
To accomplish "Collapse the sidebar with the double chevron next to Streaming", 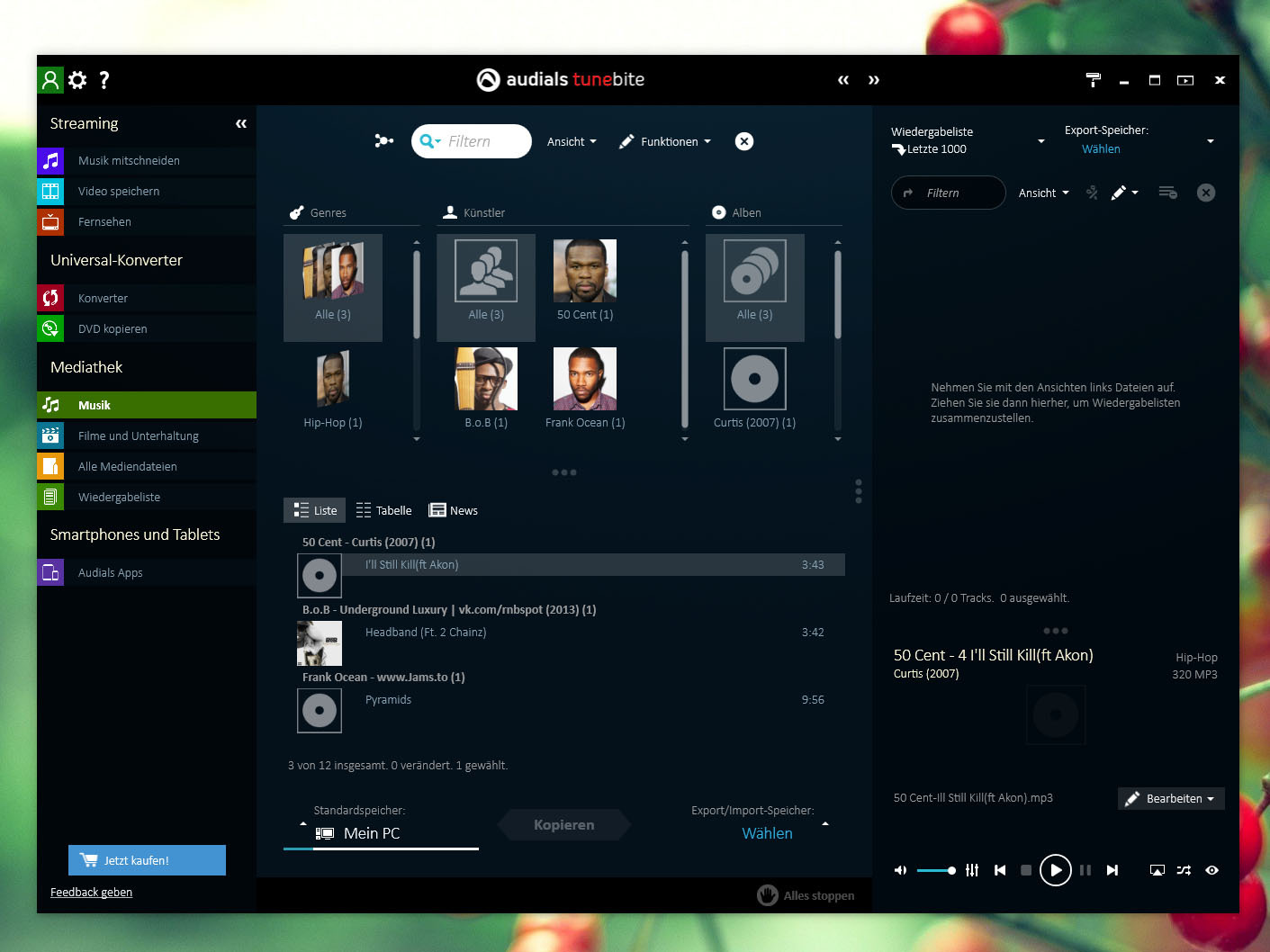I will (241, 123).
